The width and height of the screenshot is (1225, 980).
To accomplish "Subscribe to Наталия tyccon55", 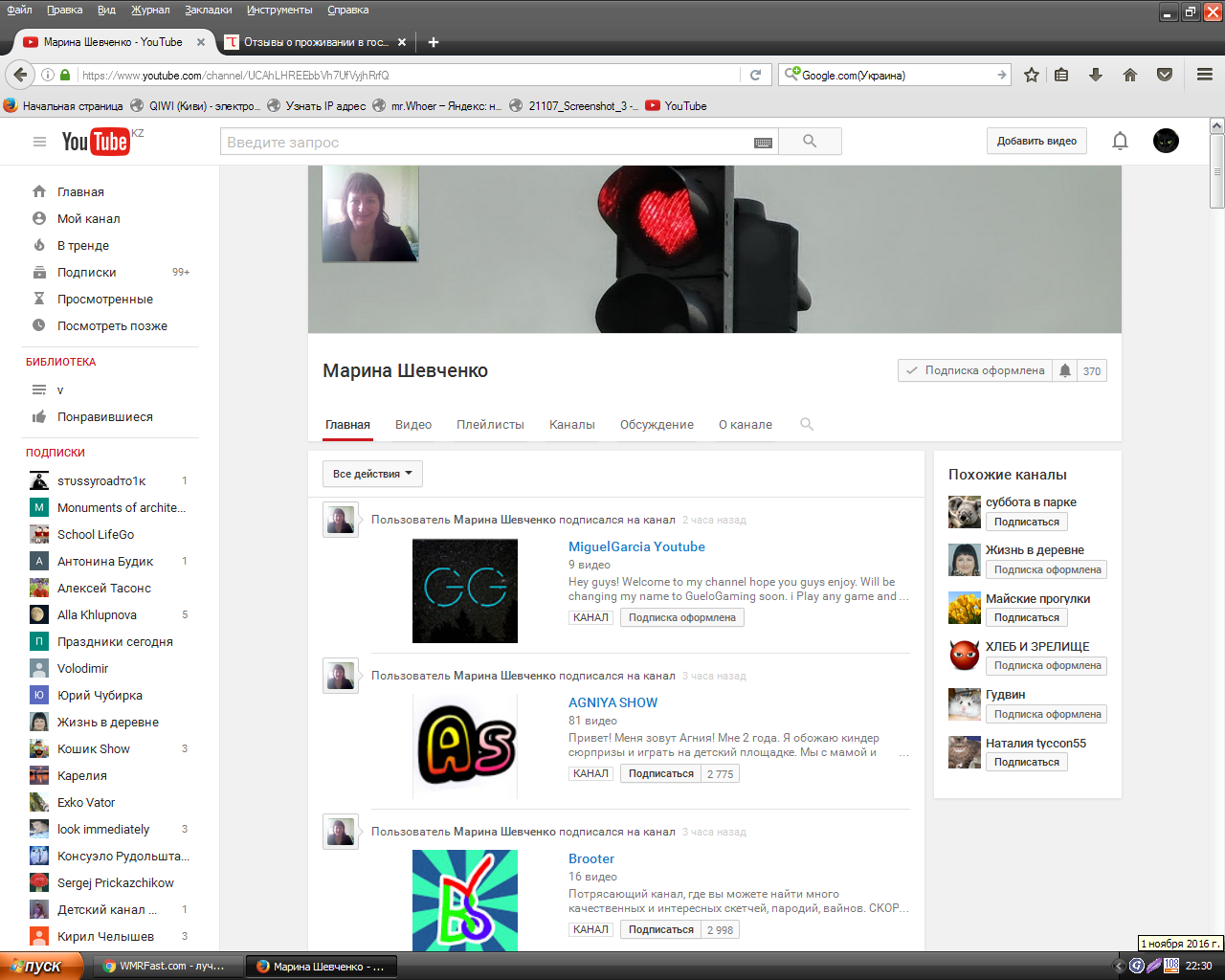I will point(1026,762).
